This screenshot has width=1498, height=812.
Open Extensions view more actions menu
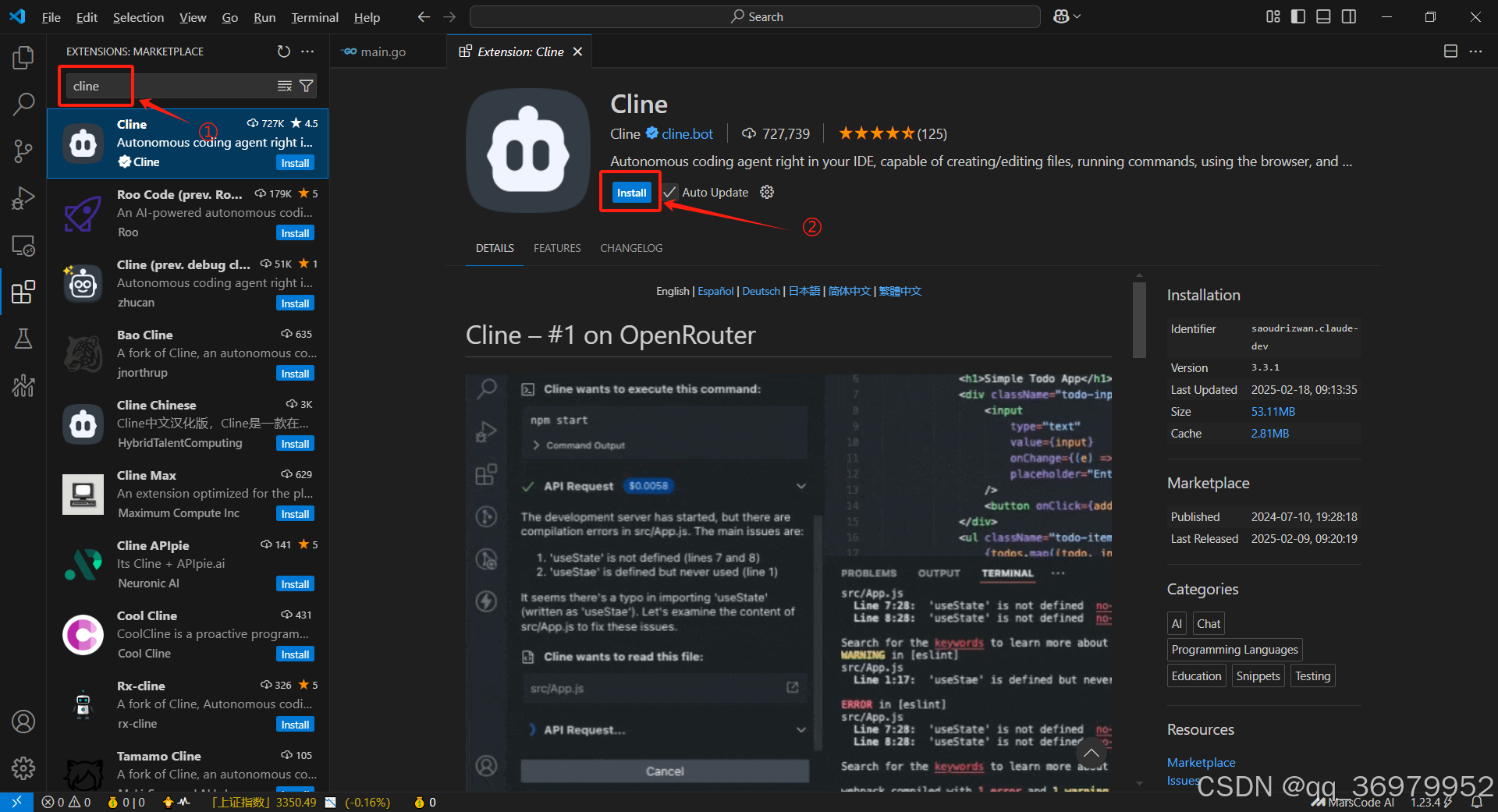[x=307, y=51]
